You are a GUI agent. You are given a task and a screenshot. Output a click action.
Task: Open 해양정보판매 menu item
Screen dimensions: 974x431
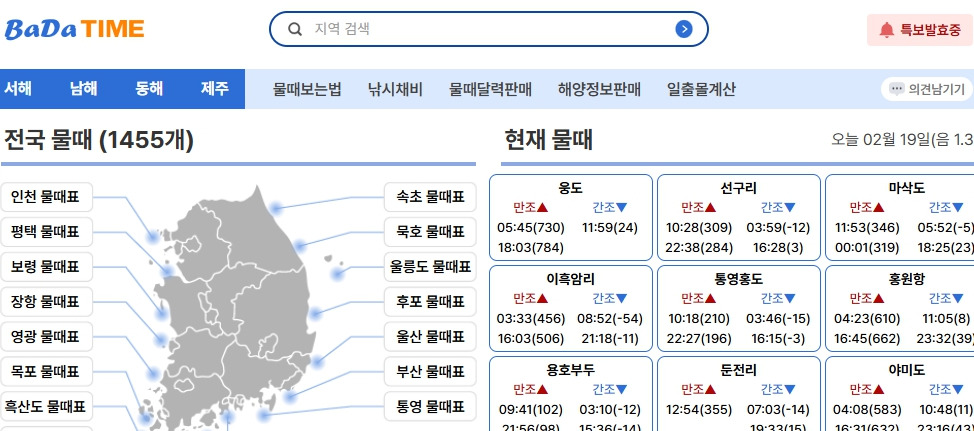[599, 89]
